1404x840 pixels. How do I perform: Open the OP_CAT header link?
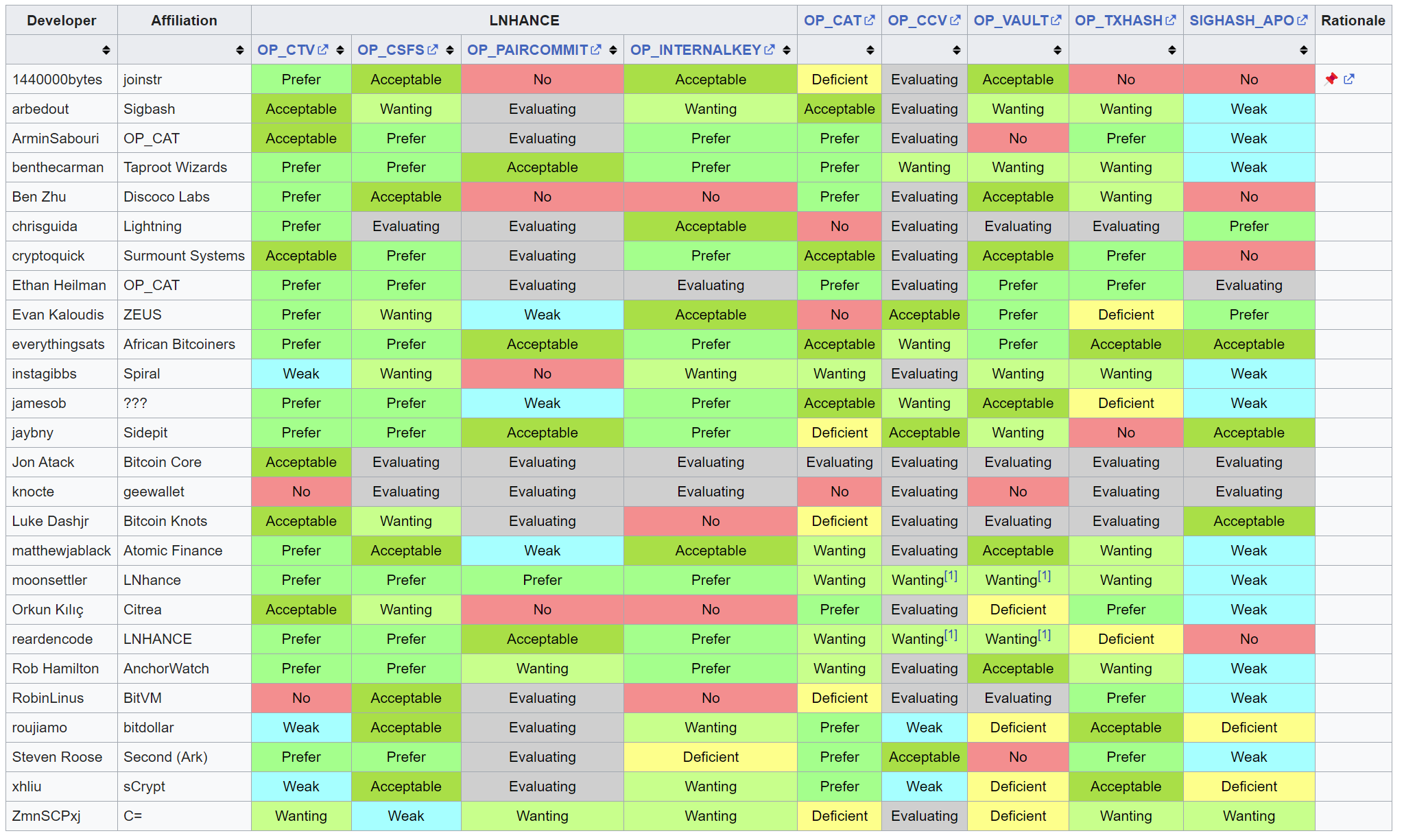tap(833, 21)
